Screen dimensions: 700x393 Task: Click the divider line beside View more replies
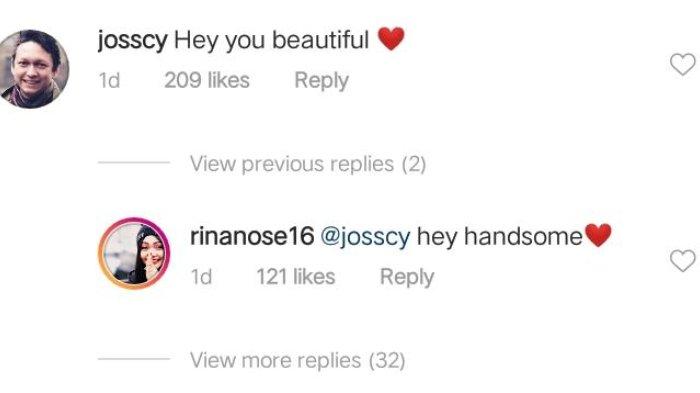(134, 359)
